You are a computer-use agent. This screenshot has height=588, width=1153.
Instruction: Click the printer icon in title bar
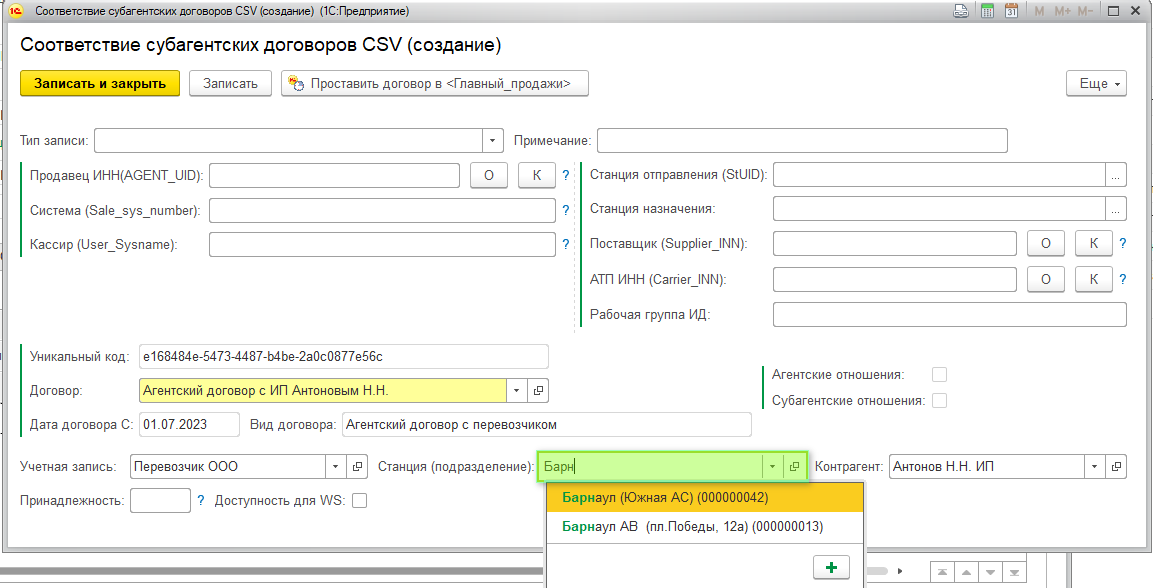coord(962,11)
